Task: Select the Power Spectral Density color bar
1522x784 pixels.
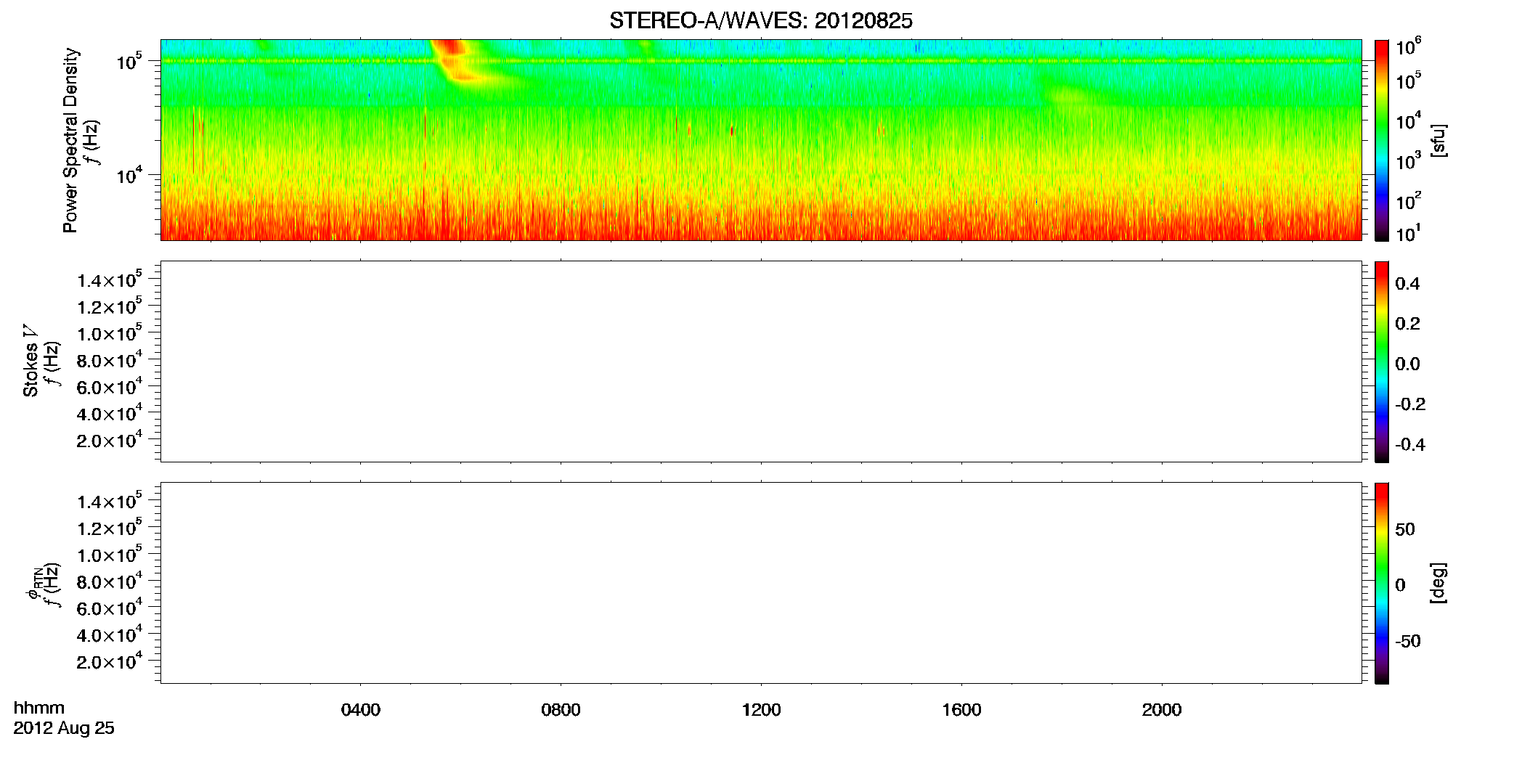Action: click(1381, 140)
